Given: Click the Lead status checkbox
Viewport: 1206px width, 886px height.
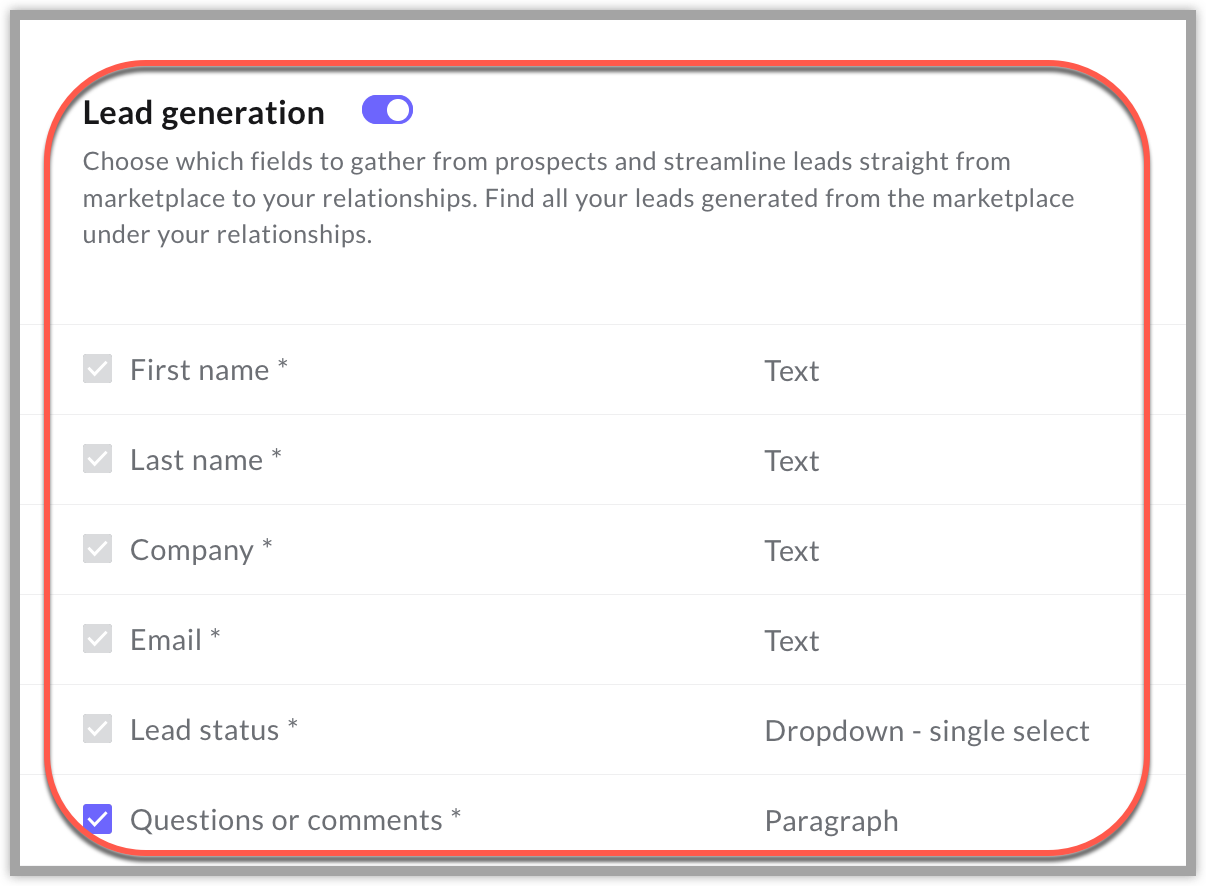Looking at the screenshot, I should (x=97, y=730).
